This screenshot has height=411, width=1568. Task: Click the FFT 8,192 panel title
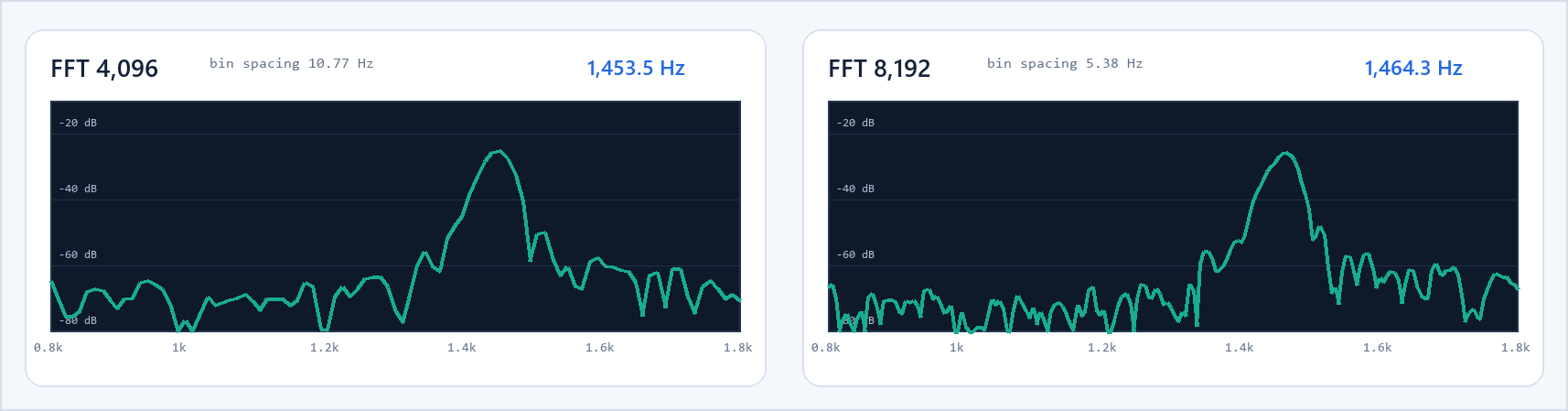coord(879,69)
